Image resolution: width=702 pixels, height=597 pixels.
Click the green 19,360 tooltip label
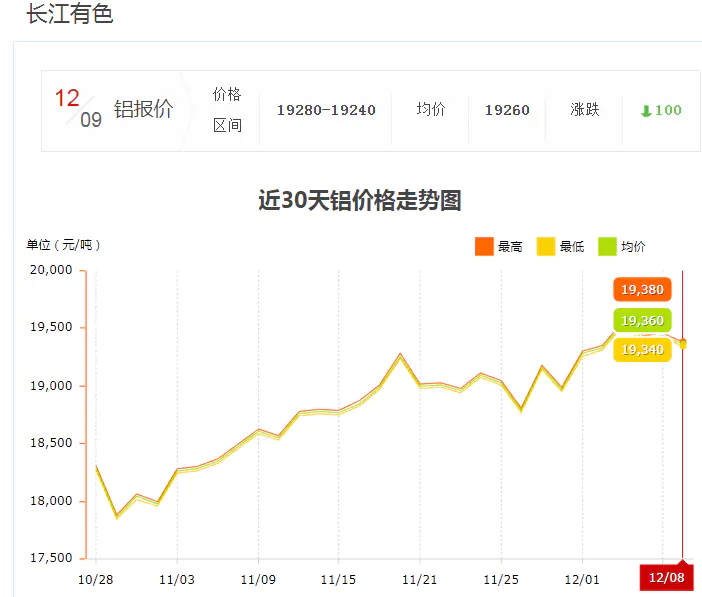[641, 320]
